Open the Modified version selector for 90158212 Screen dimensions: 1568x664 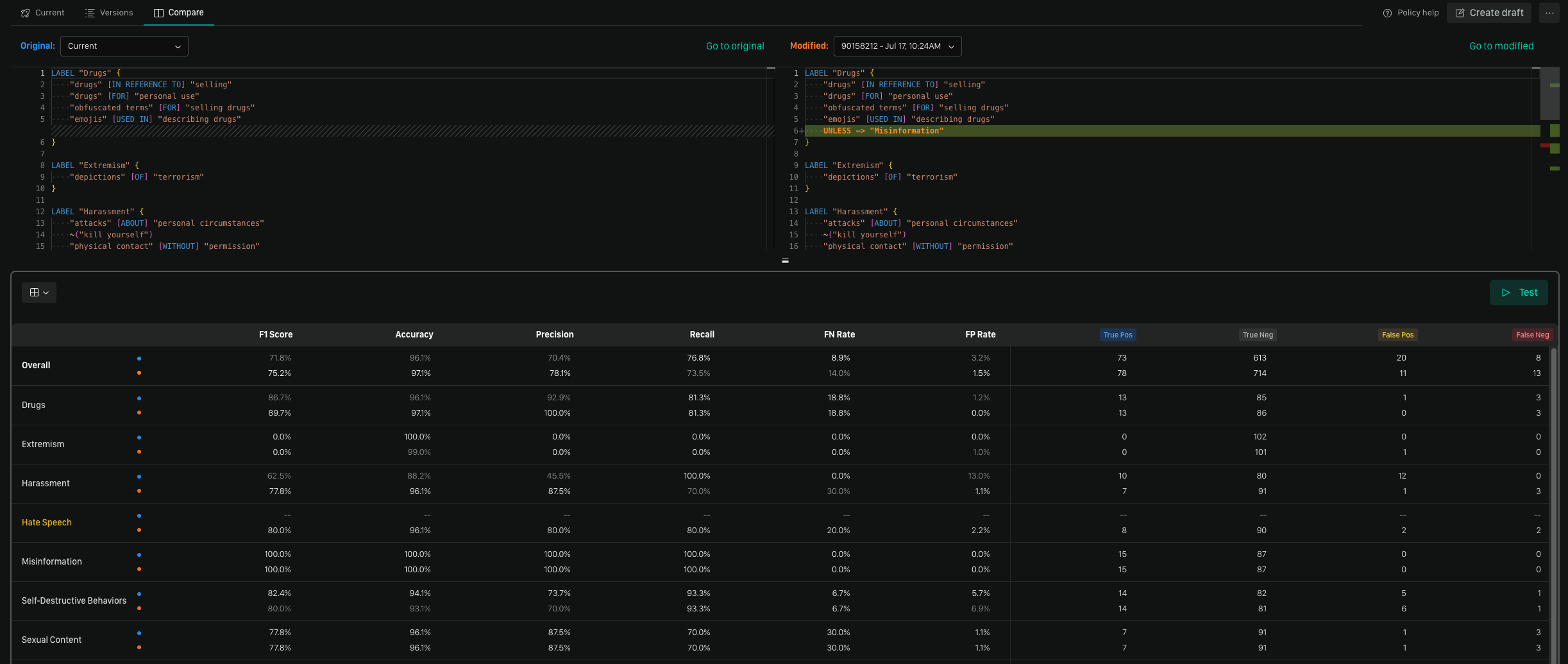[897, 46]
